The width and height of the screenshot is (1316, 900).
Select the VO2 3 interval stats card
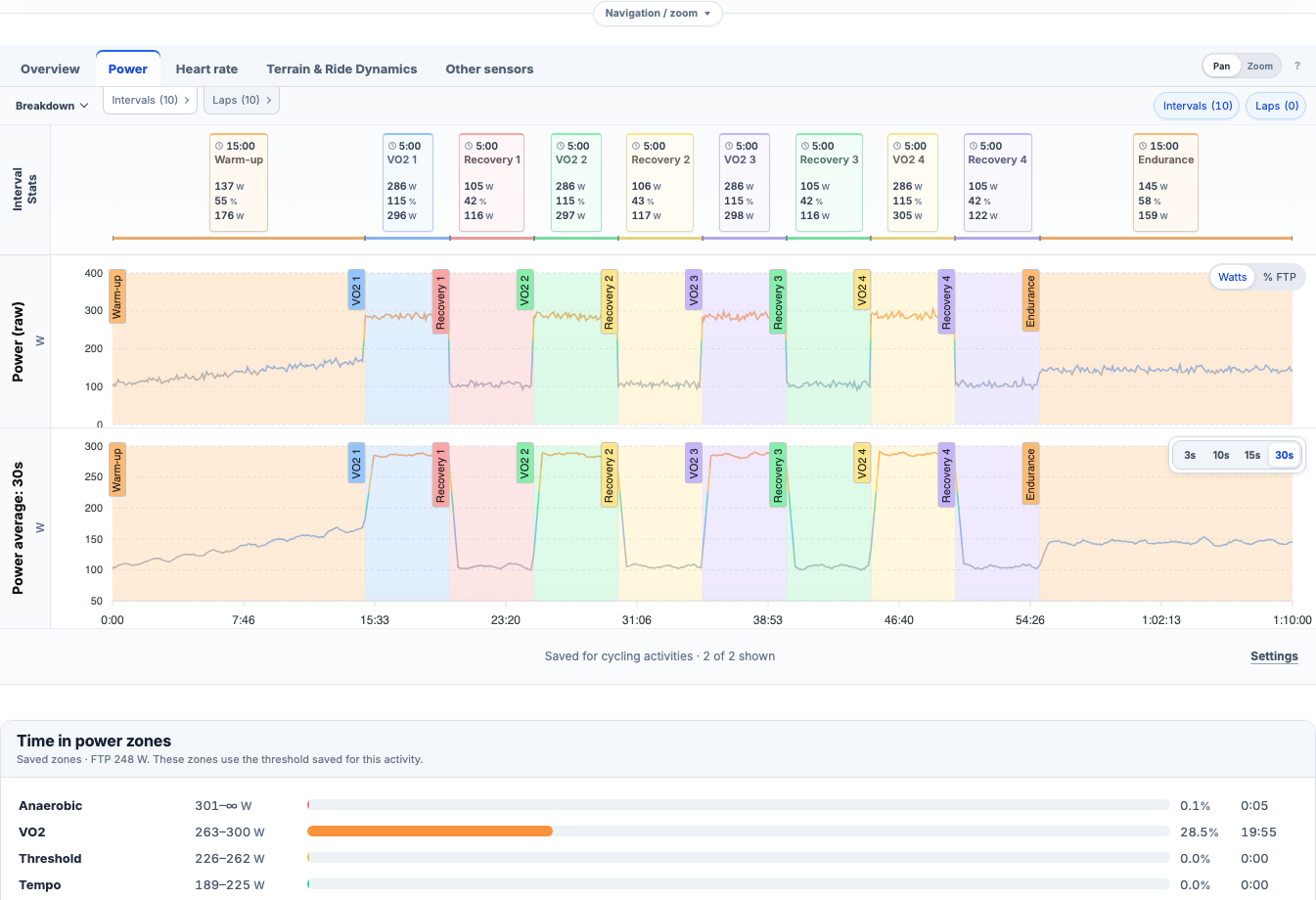[x=744, y=183]
